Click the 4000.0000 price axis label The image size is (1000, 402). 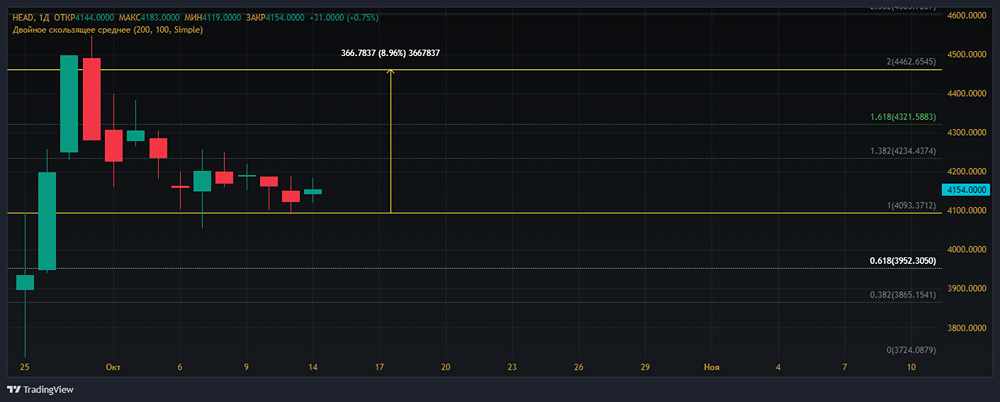(x=968, y=250)
